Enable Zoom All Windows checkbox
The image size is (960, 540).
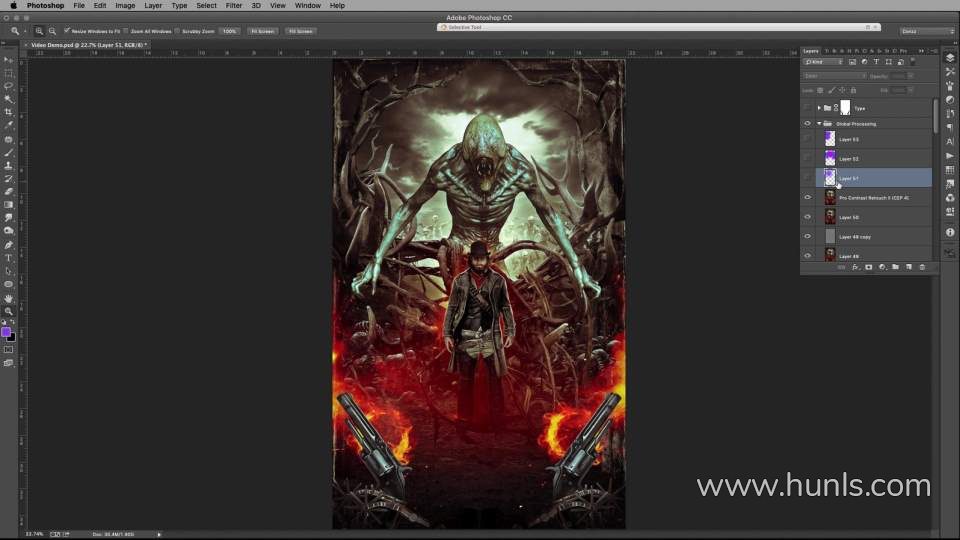pos(126,31)
